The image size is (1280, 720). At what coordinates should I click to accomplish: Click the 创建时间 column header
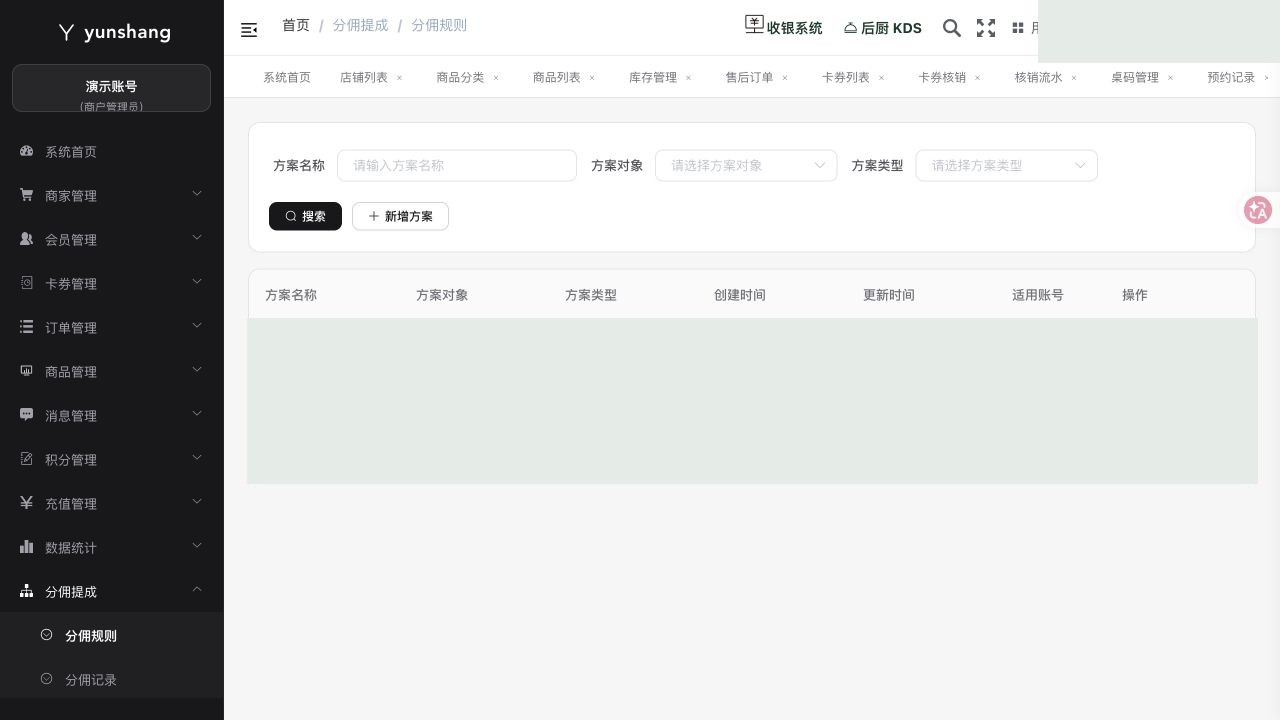point(740,295)
